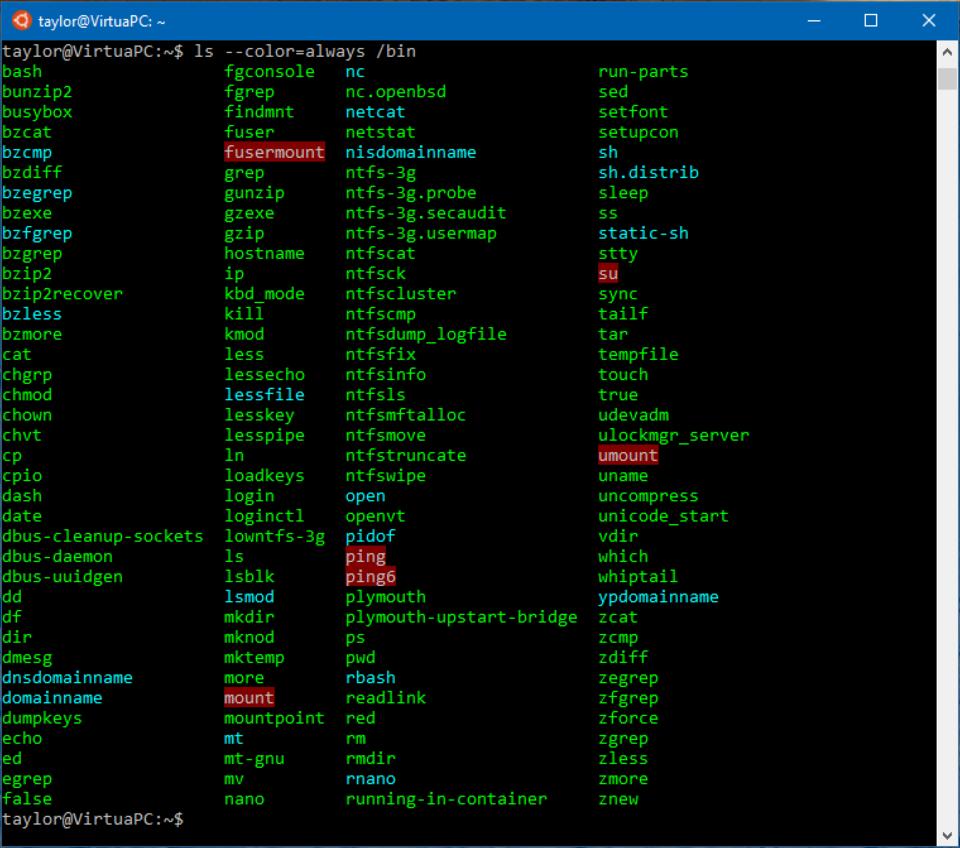This screenshot has height=848, width=960.
Task: Click the red-highlighted ping6 entry
Action: click(x=370, y=576)
